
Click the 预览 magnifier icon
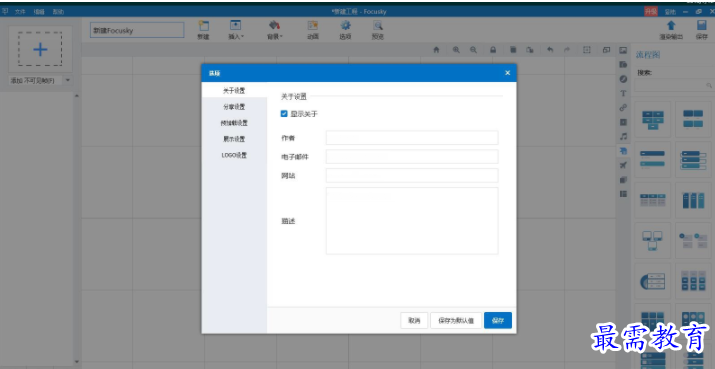(x=378, y=30)
